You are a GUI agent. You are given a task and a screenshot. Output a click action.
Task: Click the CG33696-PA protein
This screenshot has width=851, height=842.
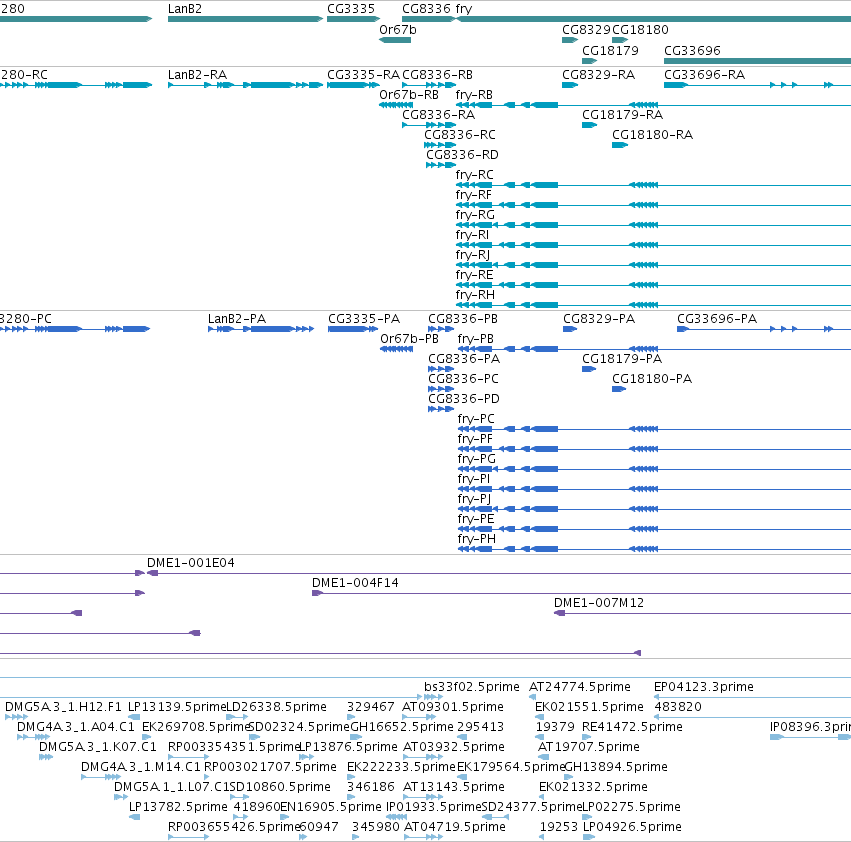coord(764,329)
